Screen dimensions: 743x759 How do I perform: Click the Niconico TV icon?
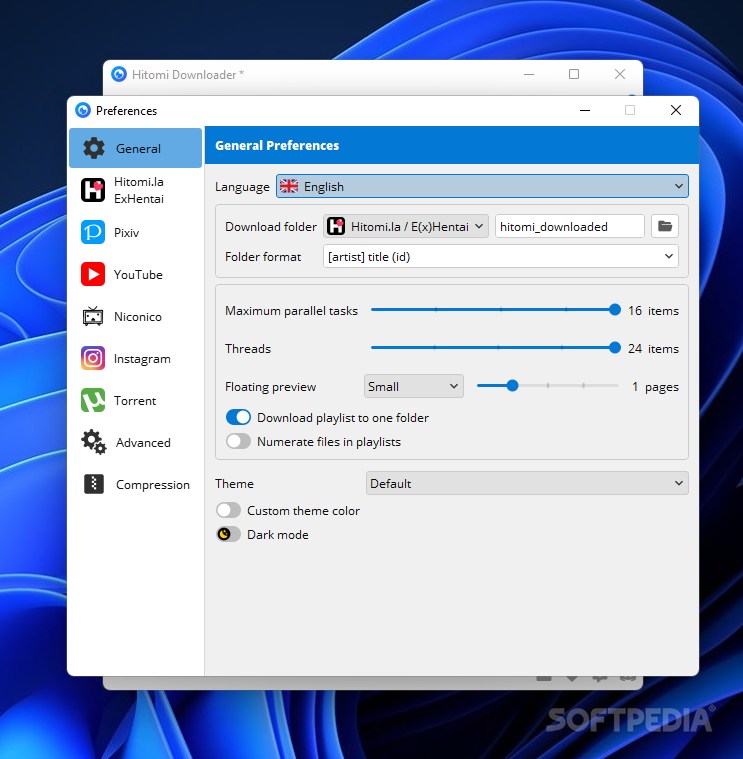[x=93, y=317]
